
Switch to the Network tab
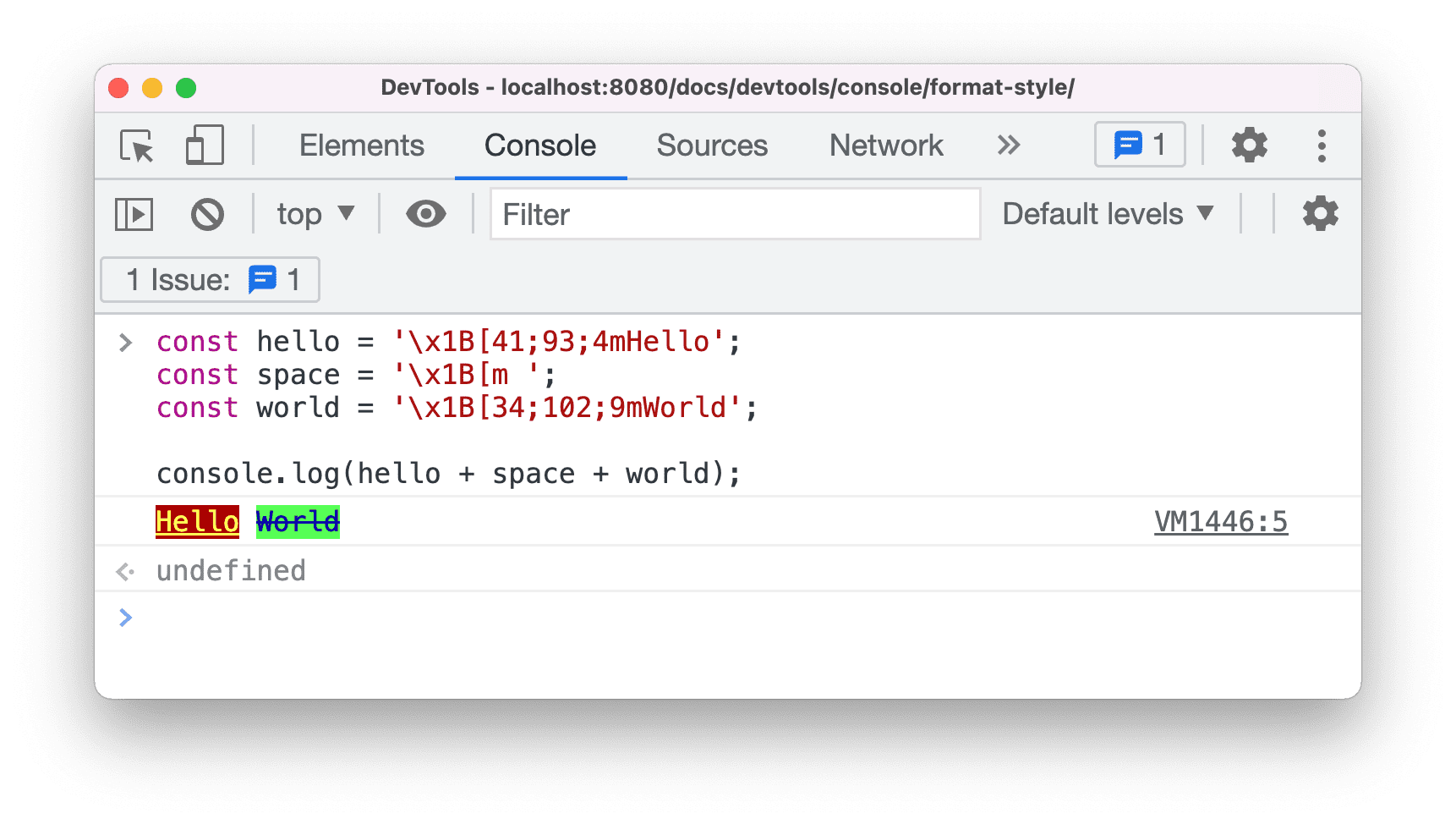tap(885, 145)
